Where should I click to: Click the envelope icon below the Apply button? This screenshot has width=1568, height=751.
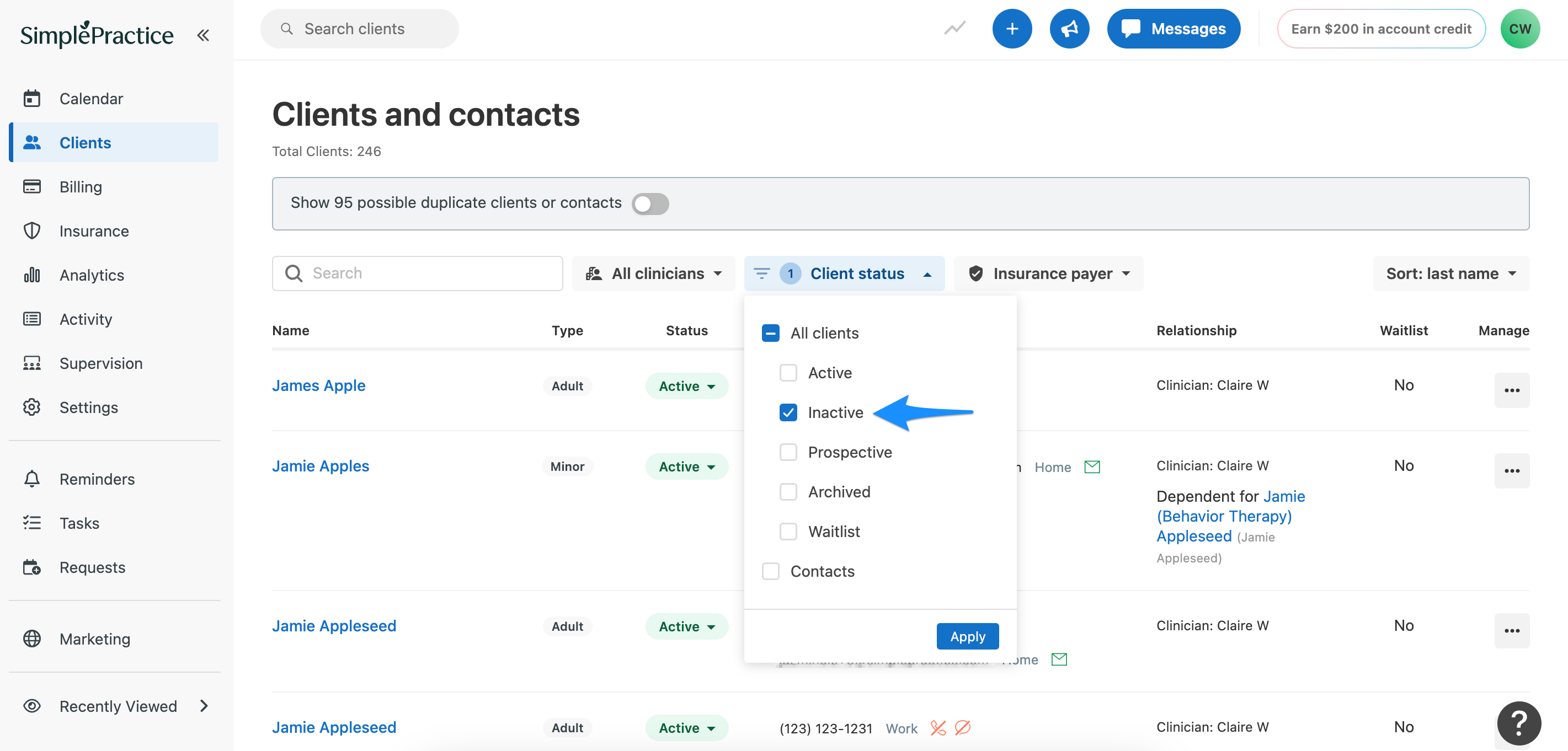1059,659
